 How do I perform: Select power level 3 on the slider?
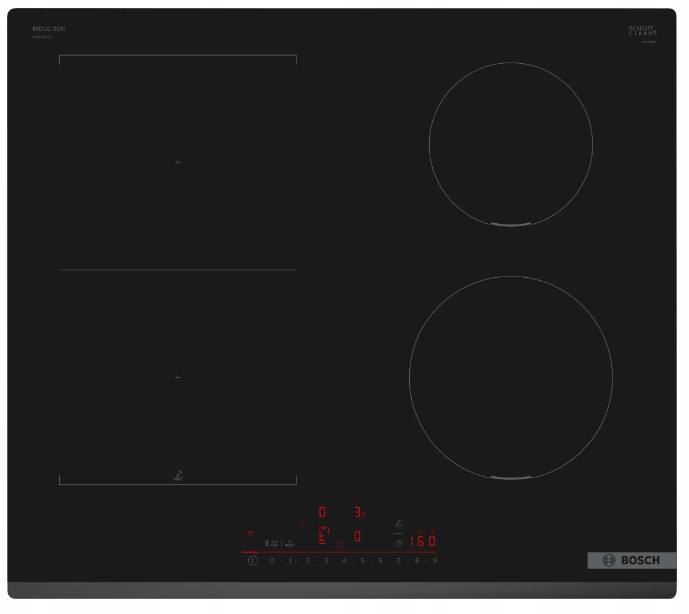tap(326, 560)
